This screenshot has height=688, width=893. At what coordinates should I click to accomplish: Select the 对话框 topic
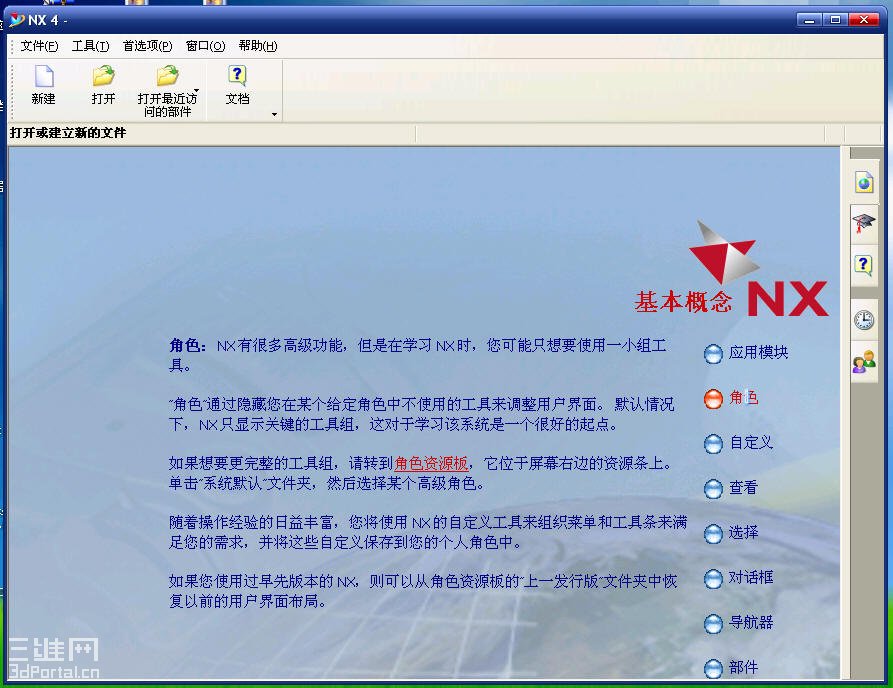pyautogui.click(x=751, y=578)
